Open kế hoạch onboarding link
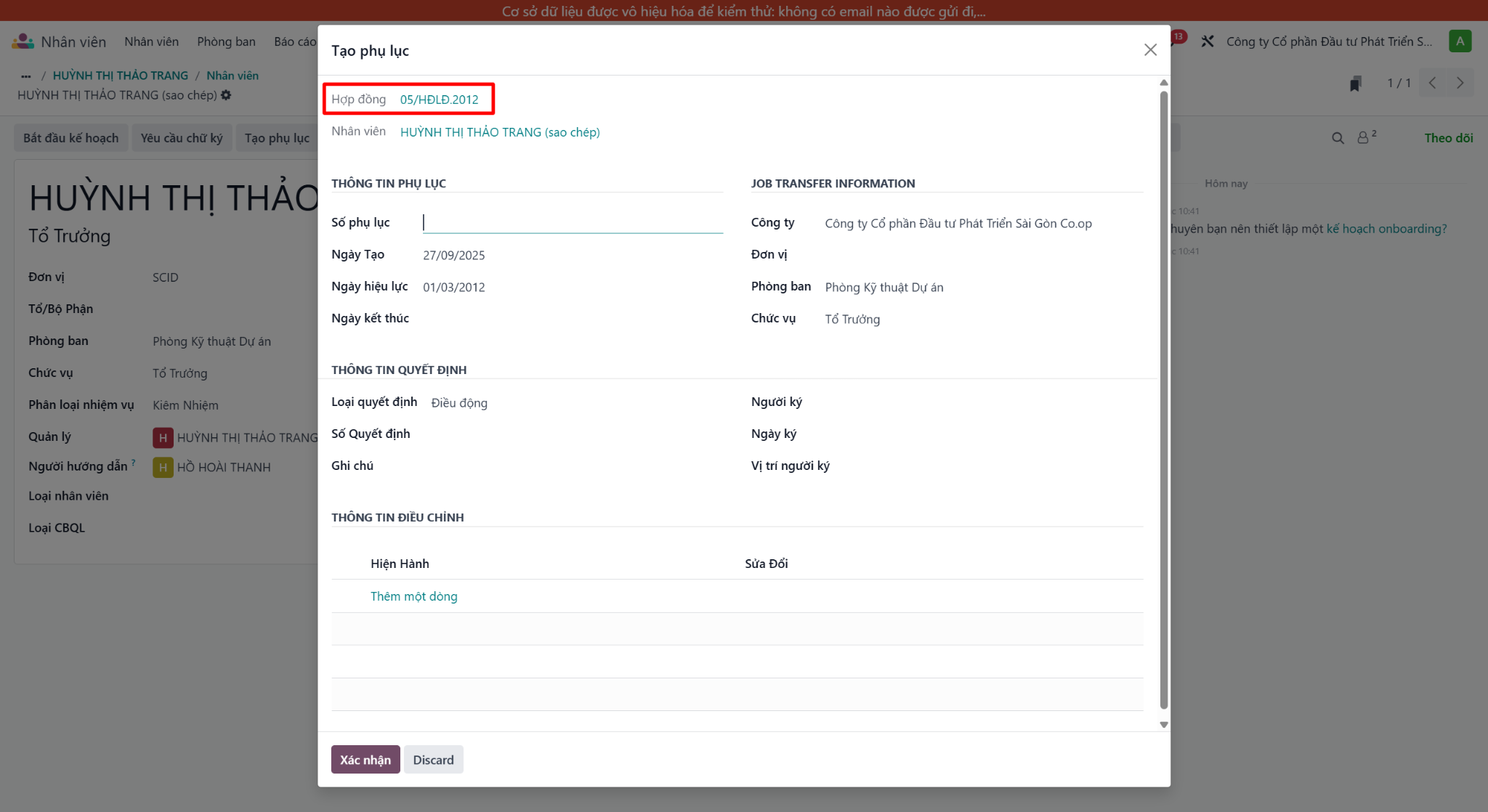Screen dimensions: 1488x812 (1386, 229)
